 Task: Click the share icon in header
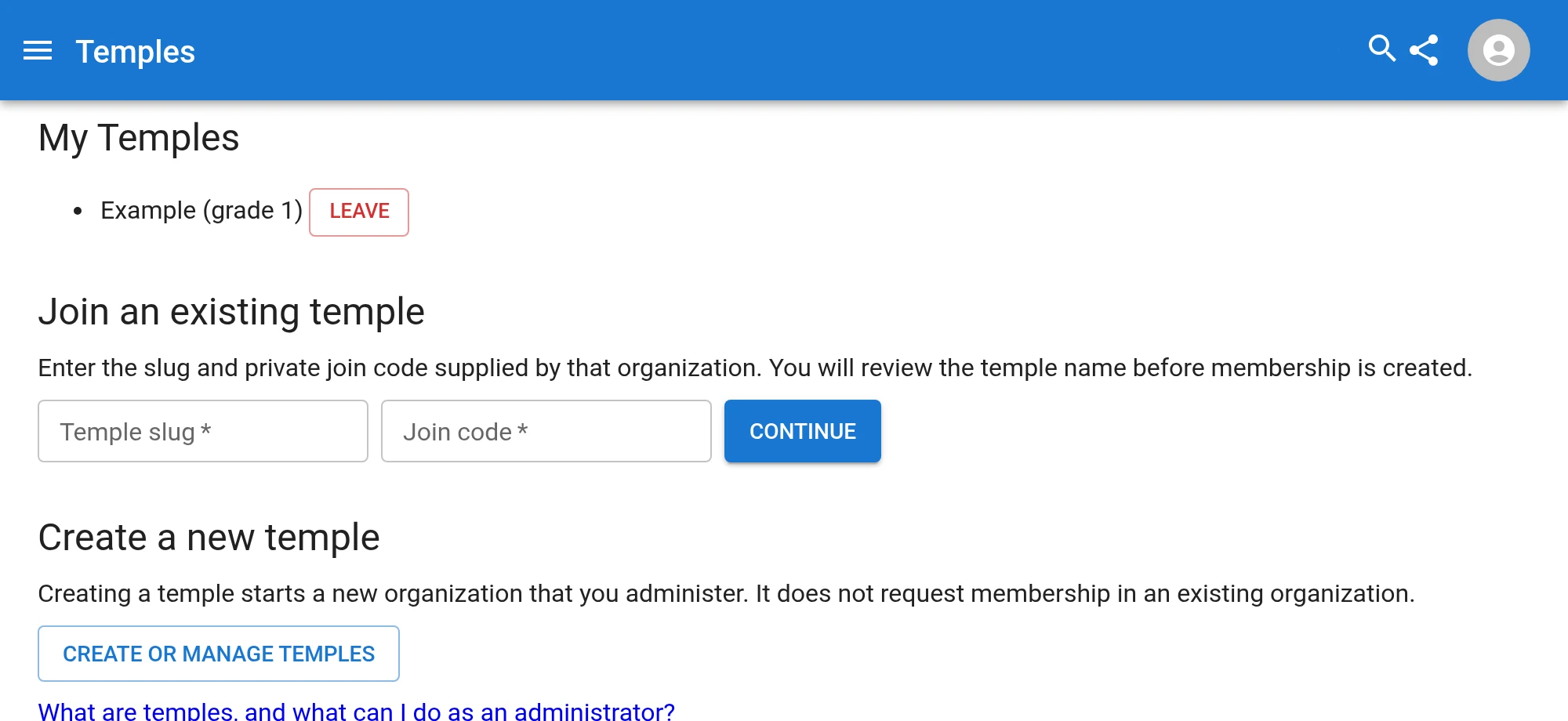click(x=1424, y=50)
